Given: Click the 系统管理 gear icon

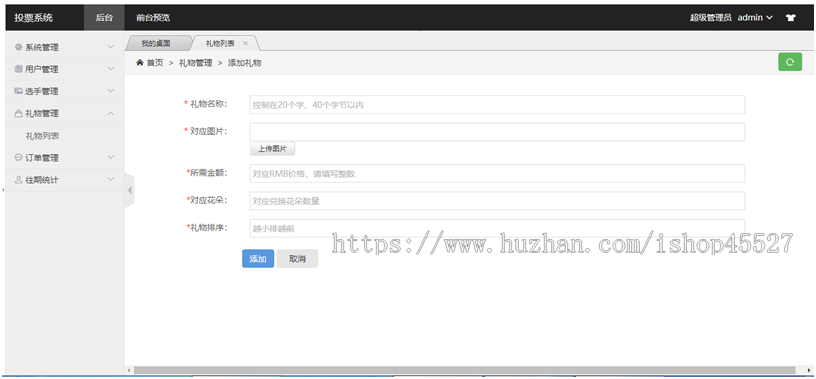Looking at the screenshot, I should pos(19,47).
